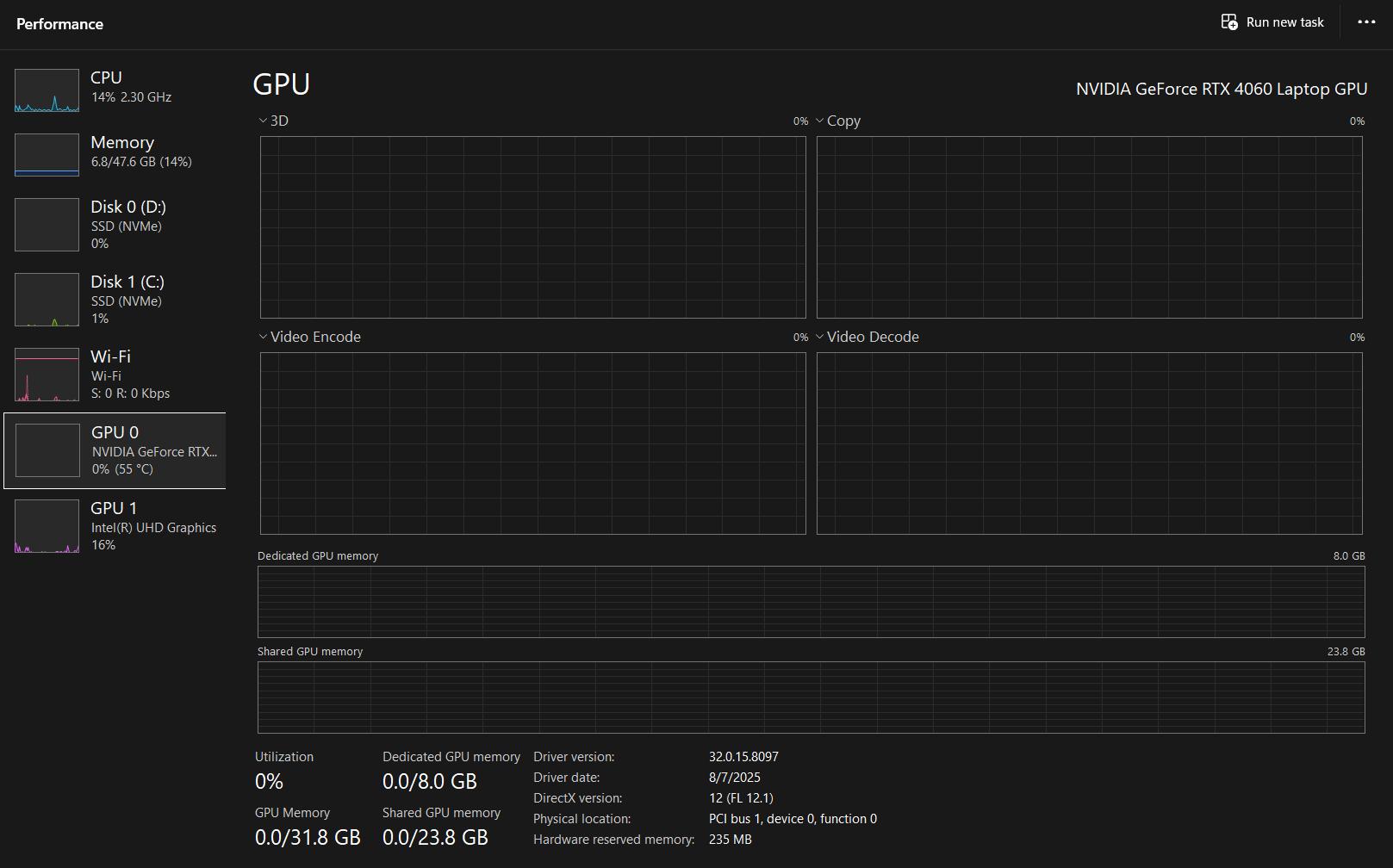Select the Wi-Fi activity graph thumbnail
The width and height of the screenshot is (1393, 868).
[x=47, y=375]
